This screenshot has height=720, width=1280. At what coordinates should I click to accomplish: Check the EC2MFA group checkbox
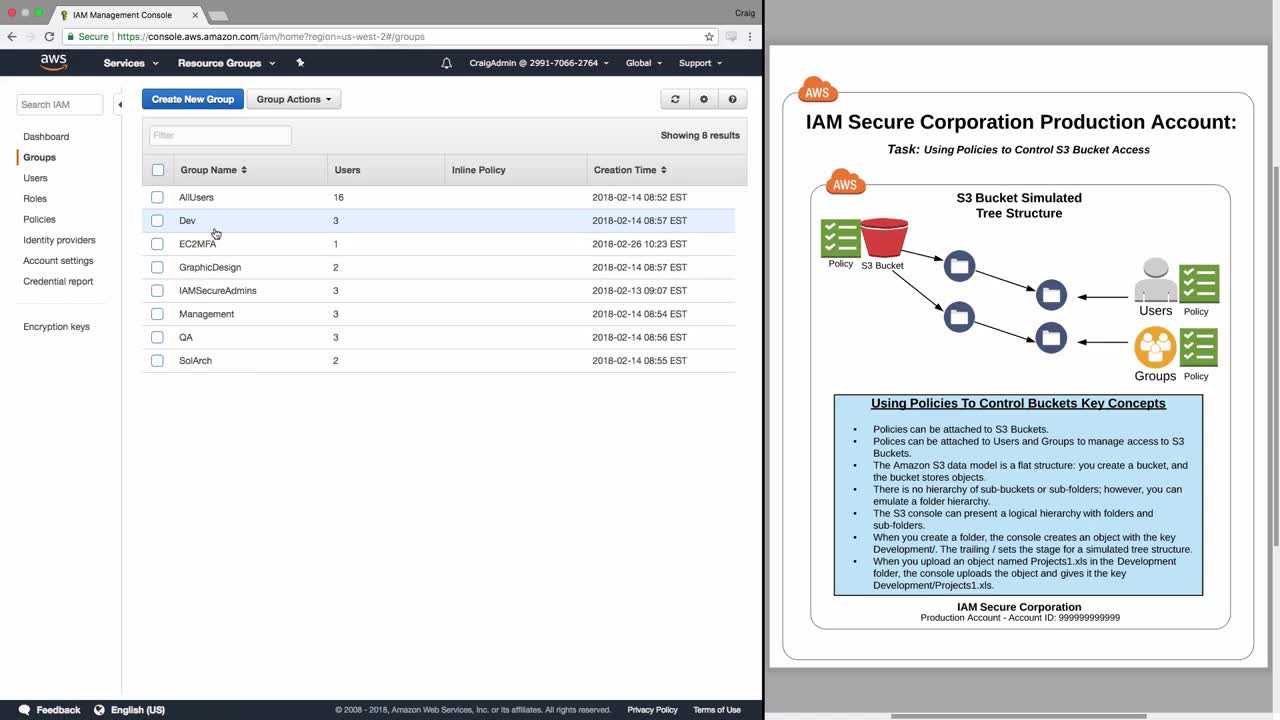[157, 244]
